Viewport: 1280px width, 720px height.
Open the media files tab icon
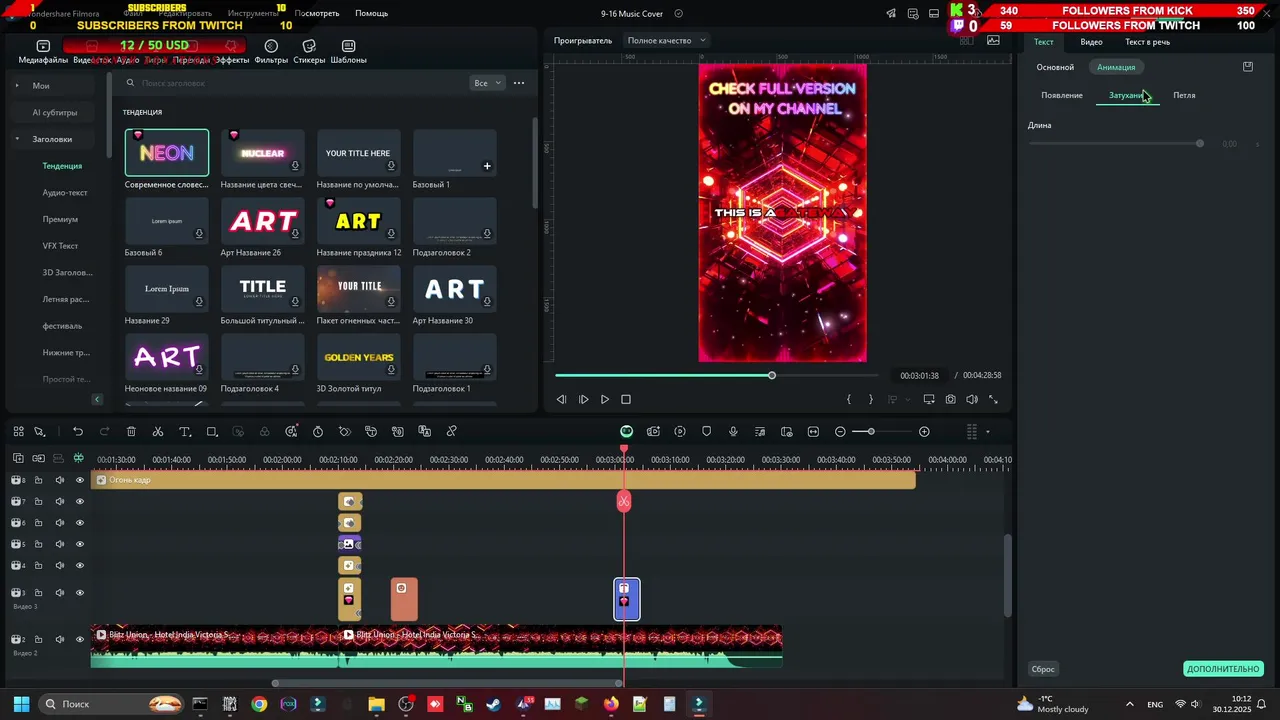43,46
